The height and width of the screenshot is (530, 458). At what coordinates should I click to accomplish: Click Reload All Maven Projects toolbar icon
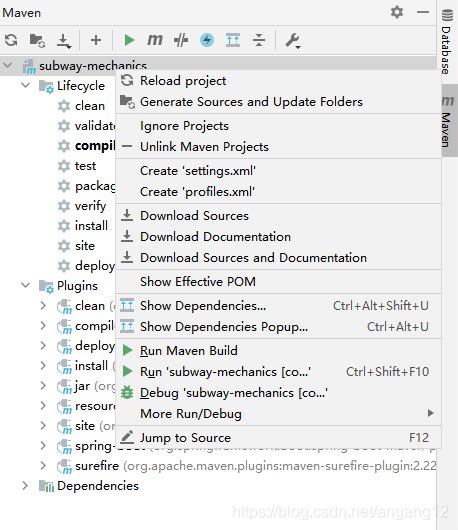tap(11, 40)
